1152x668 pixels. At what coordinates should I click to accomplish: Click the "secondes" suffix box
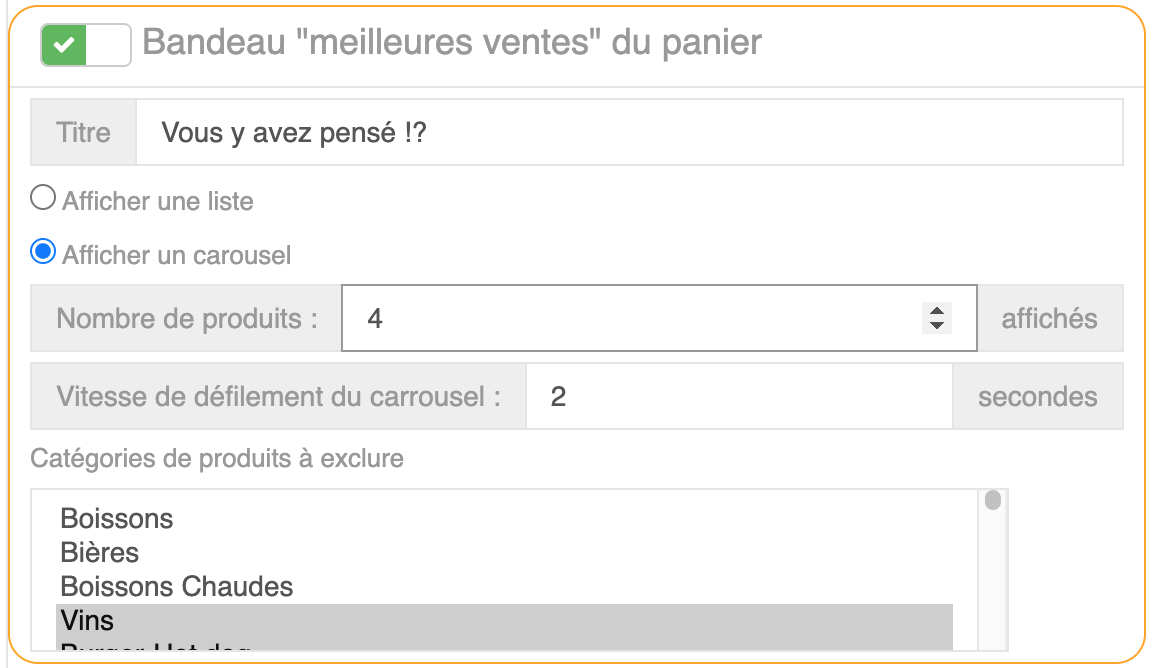1037,396
